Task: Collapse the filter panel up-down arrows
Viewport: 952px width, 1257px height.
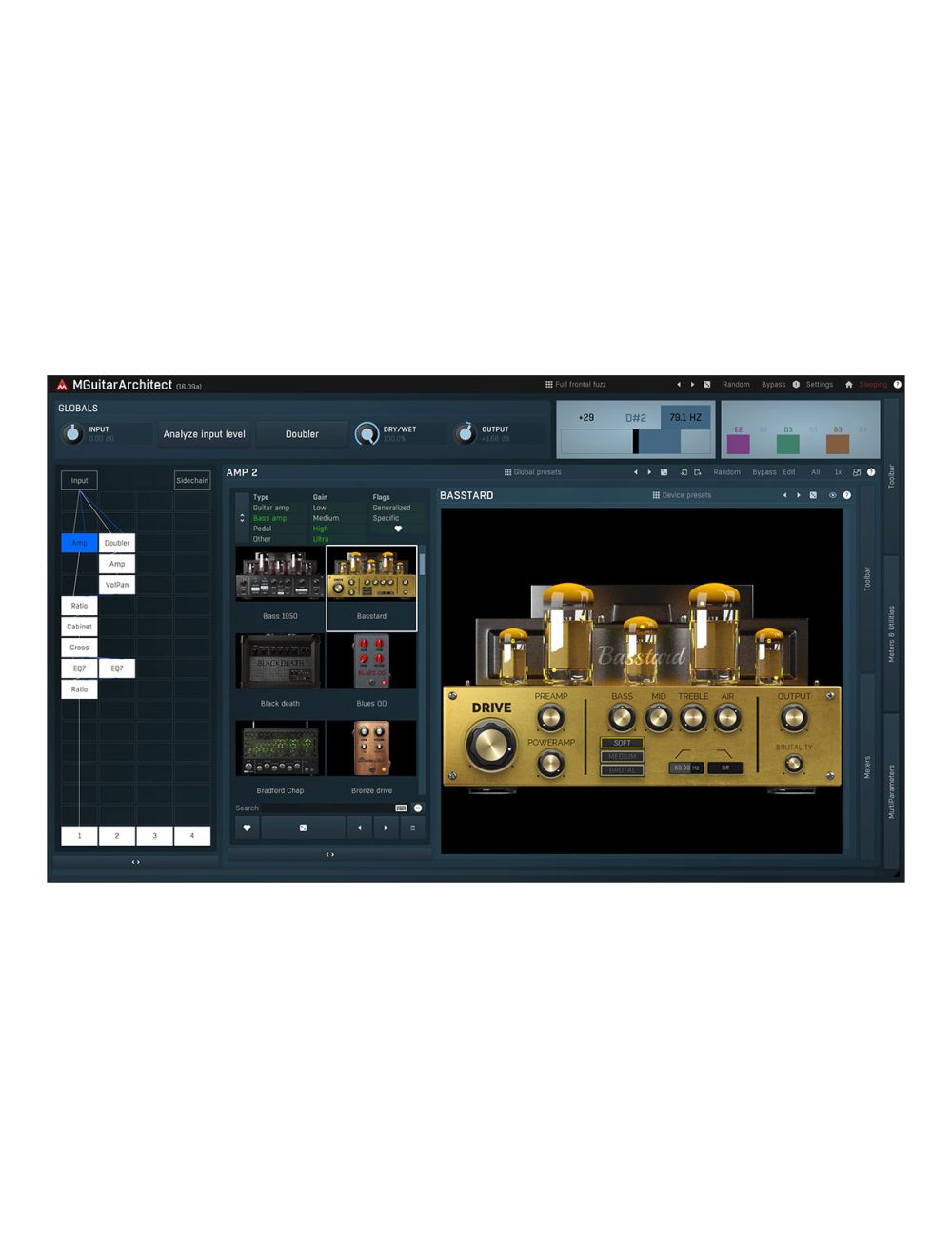Action: point(242,518)
